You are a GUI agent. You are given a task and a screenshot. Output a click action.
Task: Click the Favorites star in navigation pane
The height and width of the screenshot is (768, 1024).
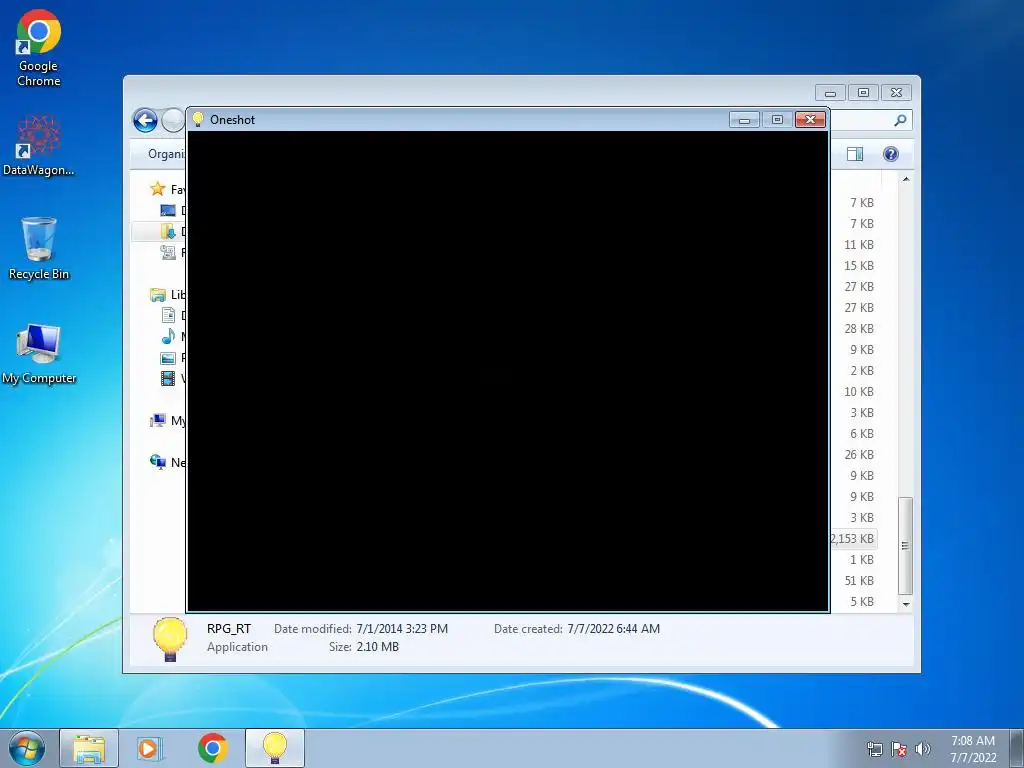point(157,189)
